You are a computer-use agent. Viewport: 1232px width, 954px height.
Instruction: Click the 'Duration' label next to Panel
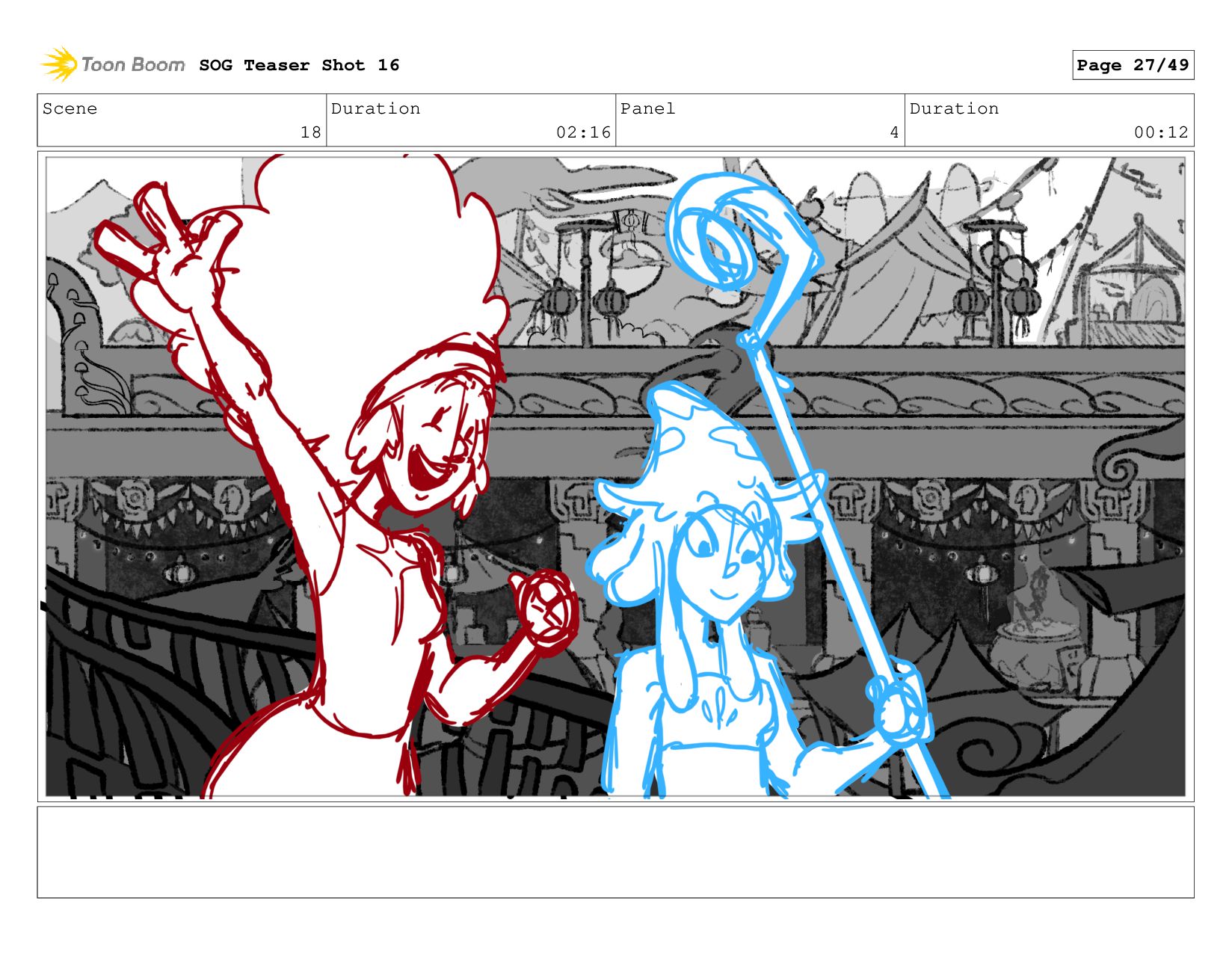(954, 108)
